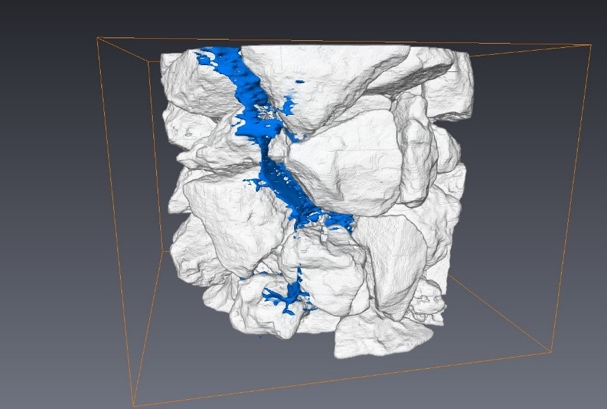The height and width of the screenshot is (409, 607).
Task: Click the bounding box's top-right corner
Action: tap(591, 43)
